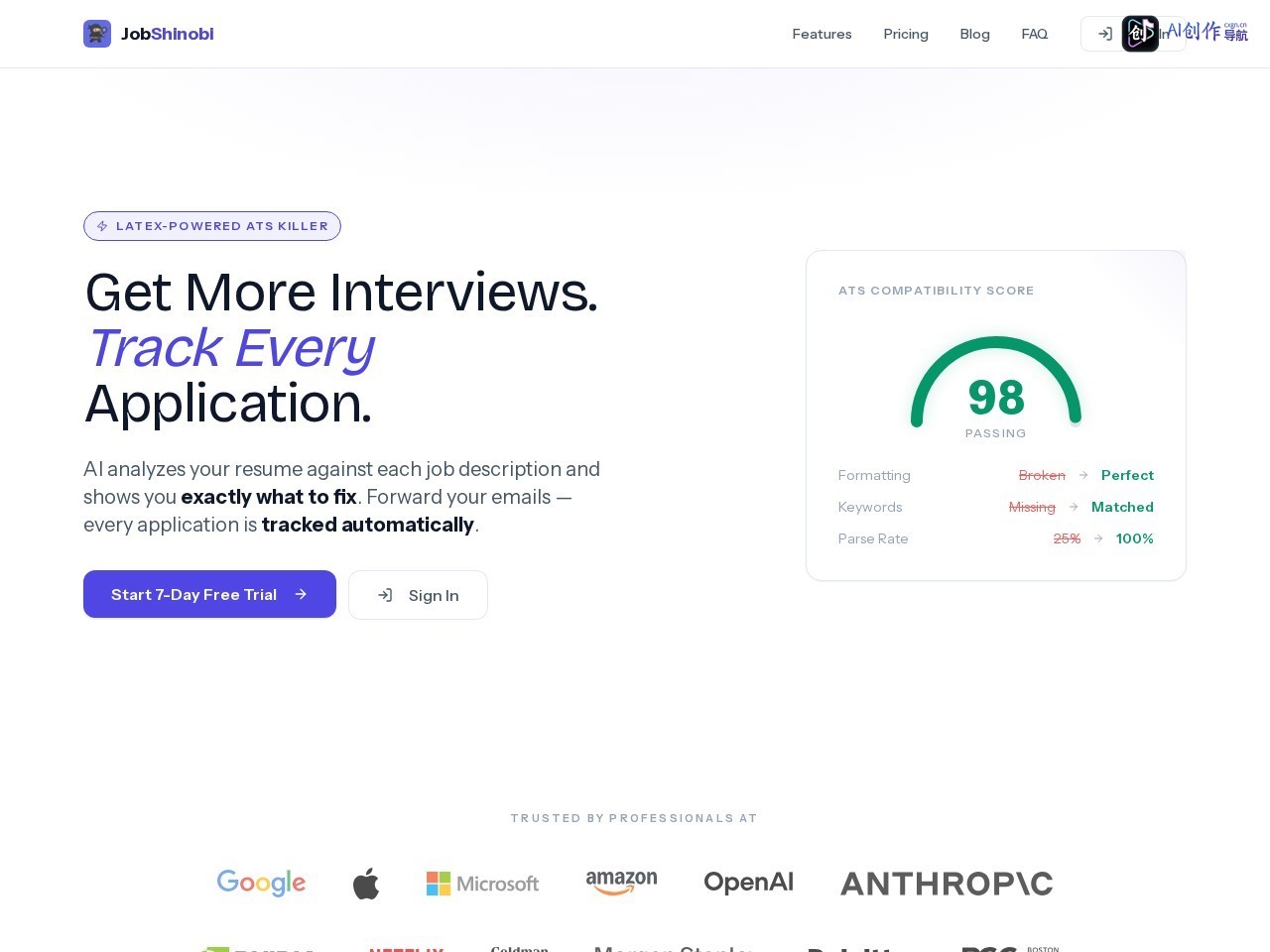Click the Google logo

coord(261,883)
